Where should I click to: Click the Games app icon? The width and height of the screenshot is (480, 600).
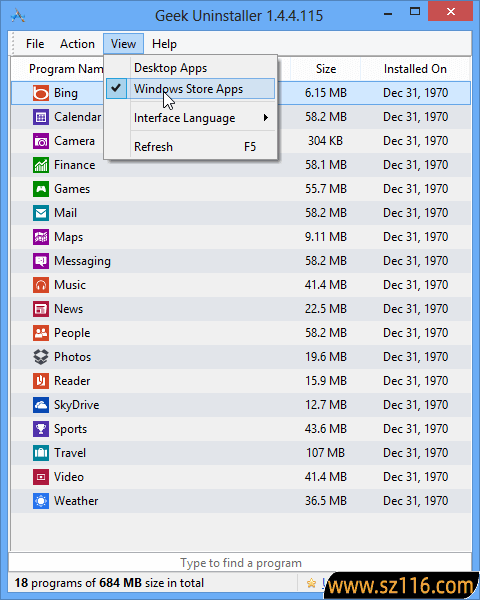(41, 189)
